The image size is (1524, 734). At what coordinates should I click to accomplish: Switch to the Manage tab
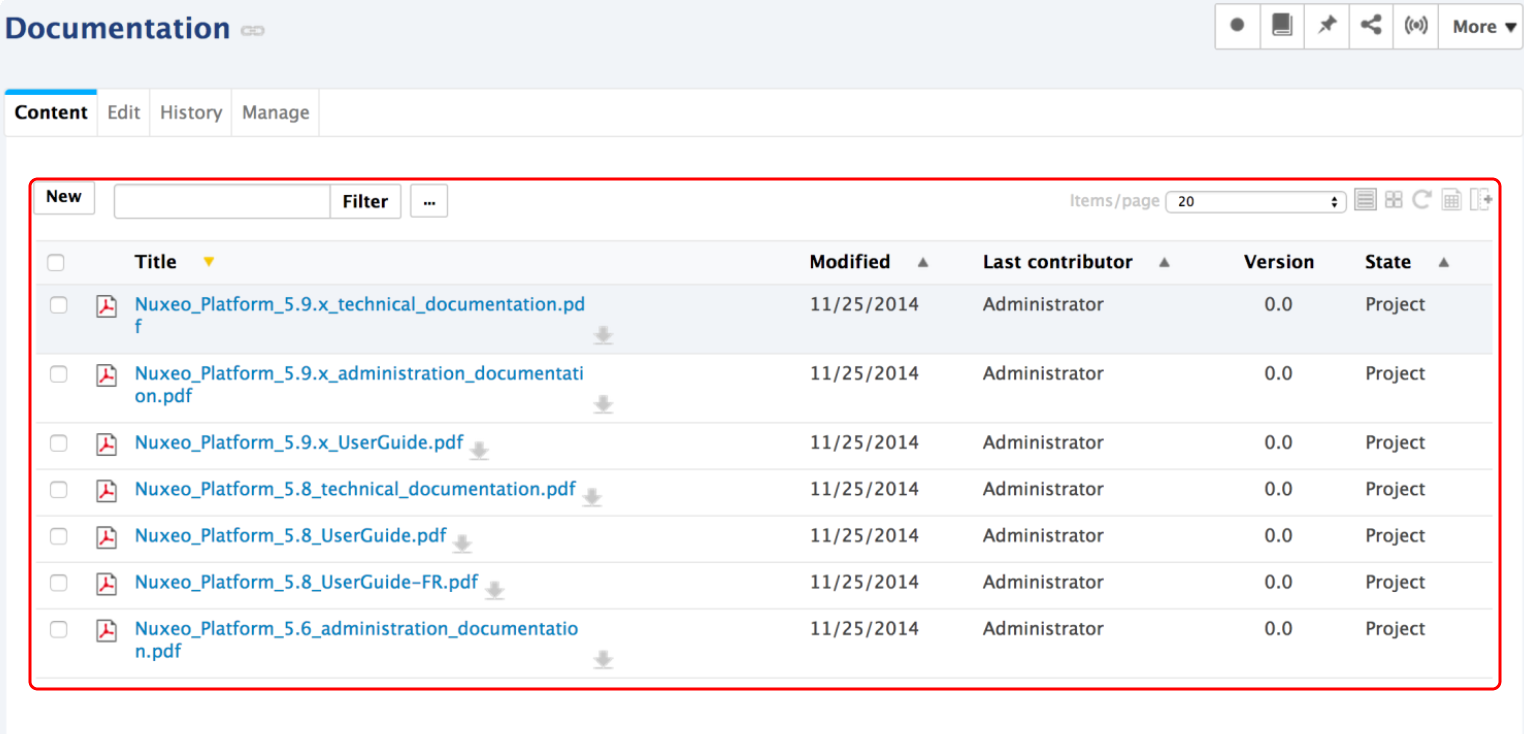[276, 112]
